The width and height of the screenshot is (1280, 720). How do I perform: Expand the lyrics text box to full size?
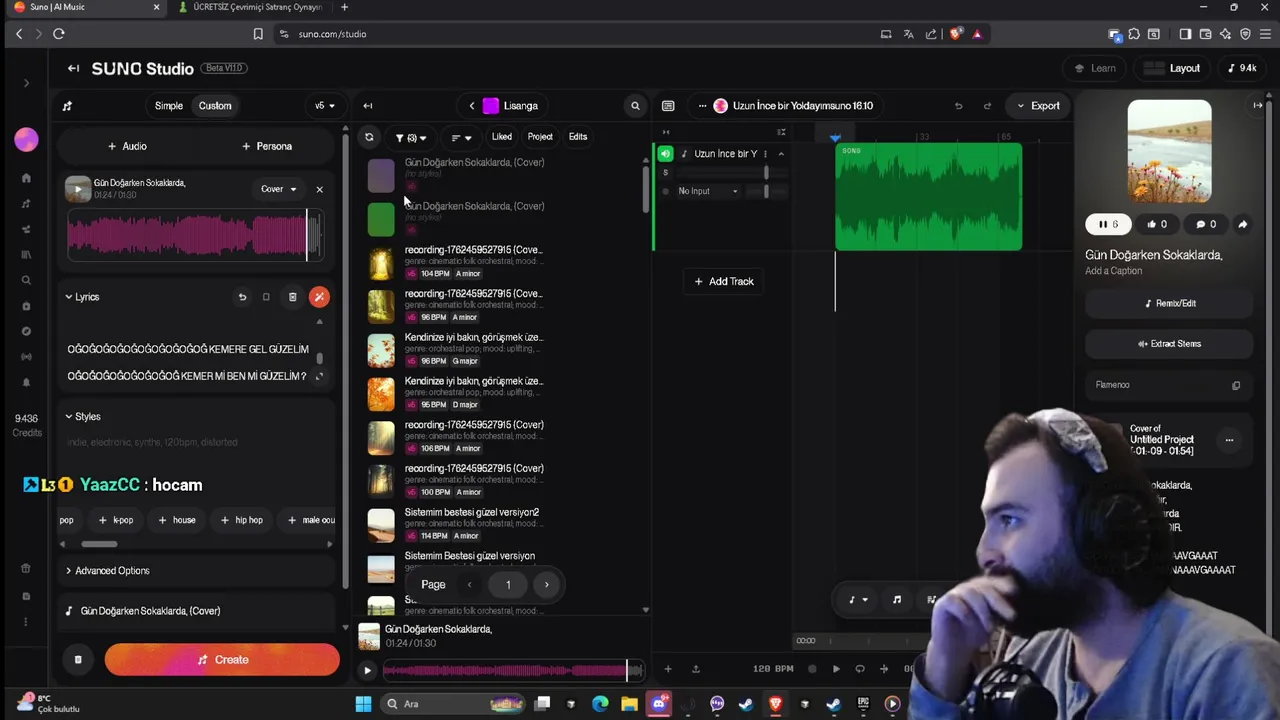point(319,376)
